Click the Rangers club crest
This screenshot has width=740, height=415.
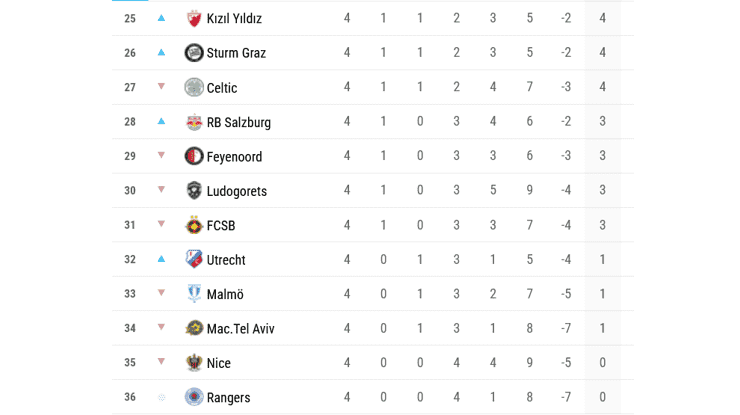[194, 397]
